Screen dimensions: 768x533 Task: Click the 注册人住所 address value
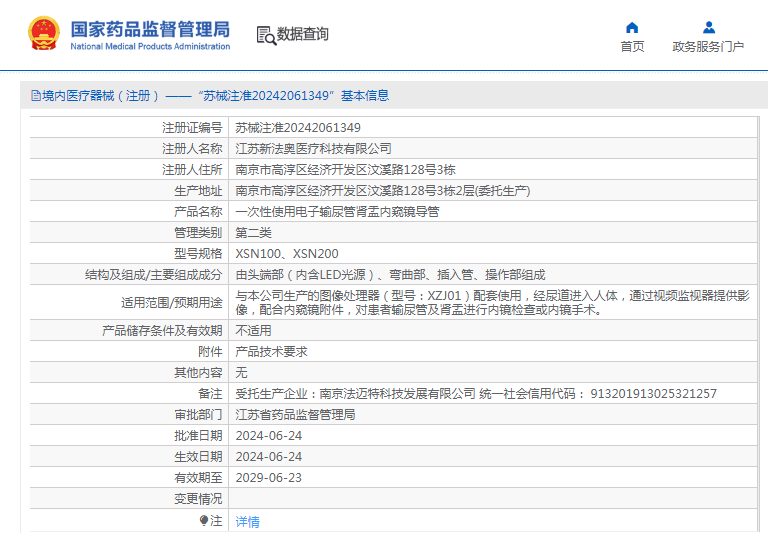point(345,170)
